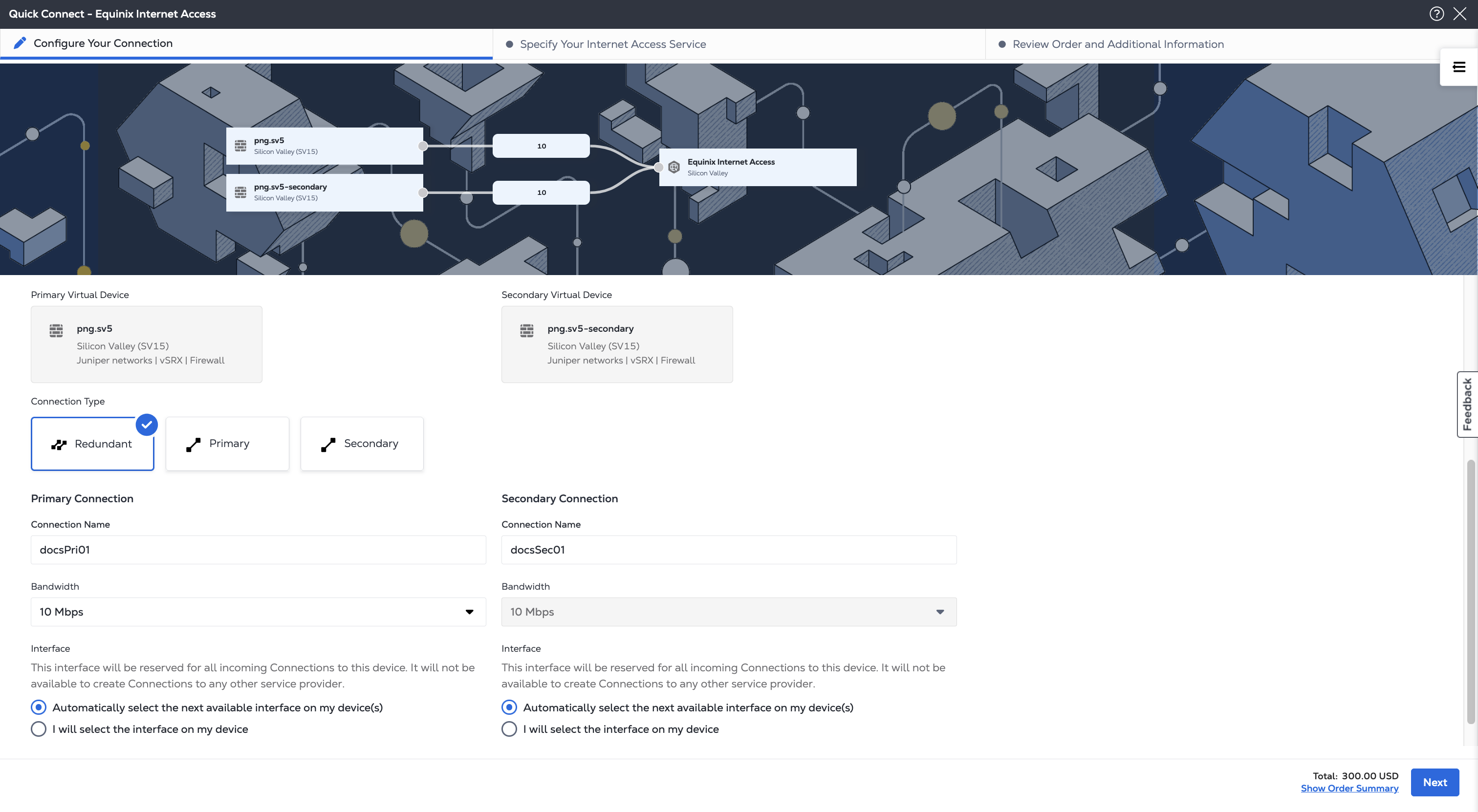Viewport: 1478px width, 812px height.
Task: Select Primary connection type card
Action: 227,444
